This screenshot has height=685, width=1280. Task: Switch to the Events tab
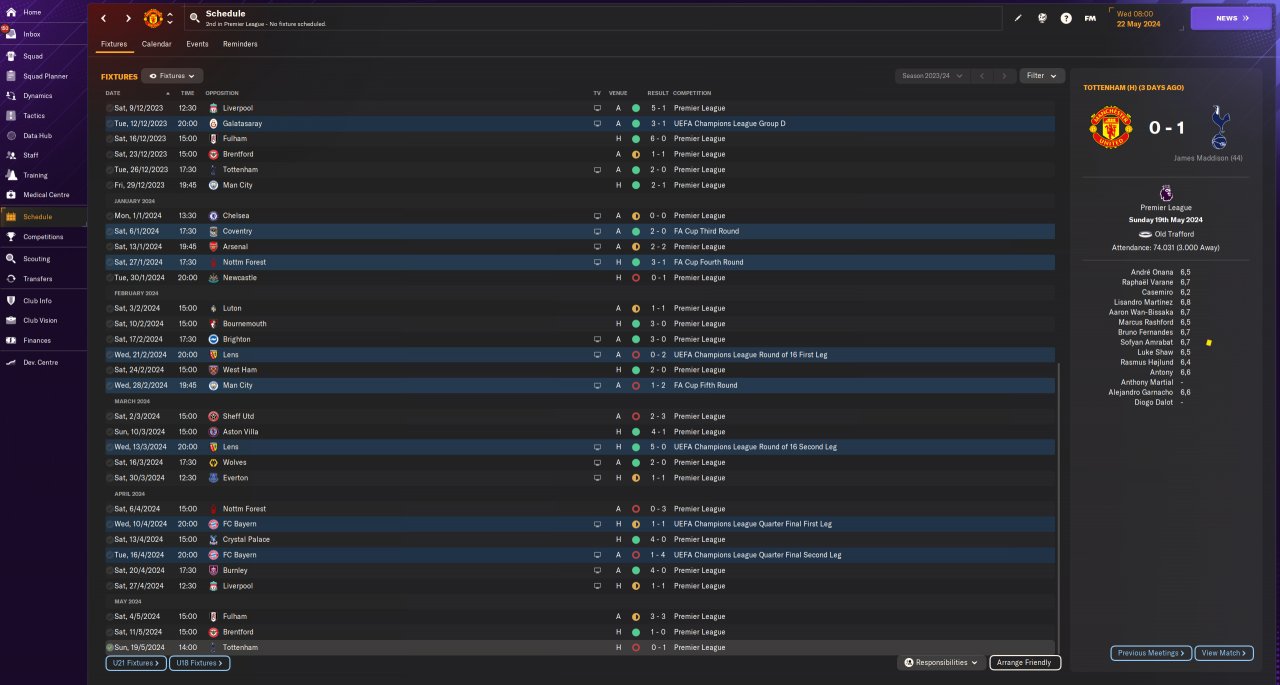click(197, 44)
